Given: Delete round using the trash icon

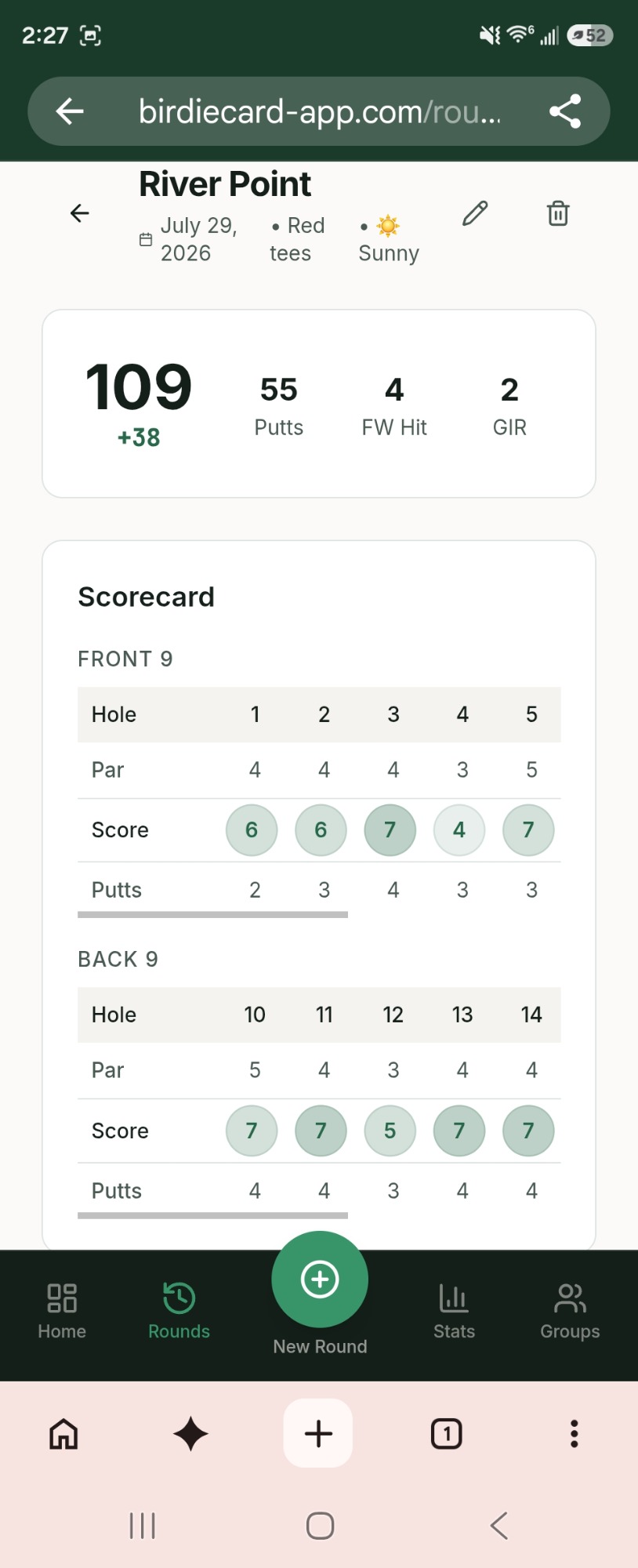Looking at the screenshot, I should [558, 213].
